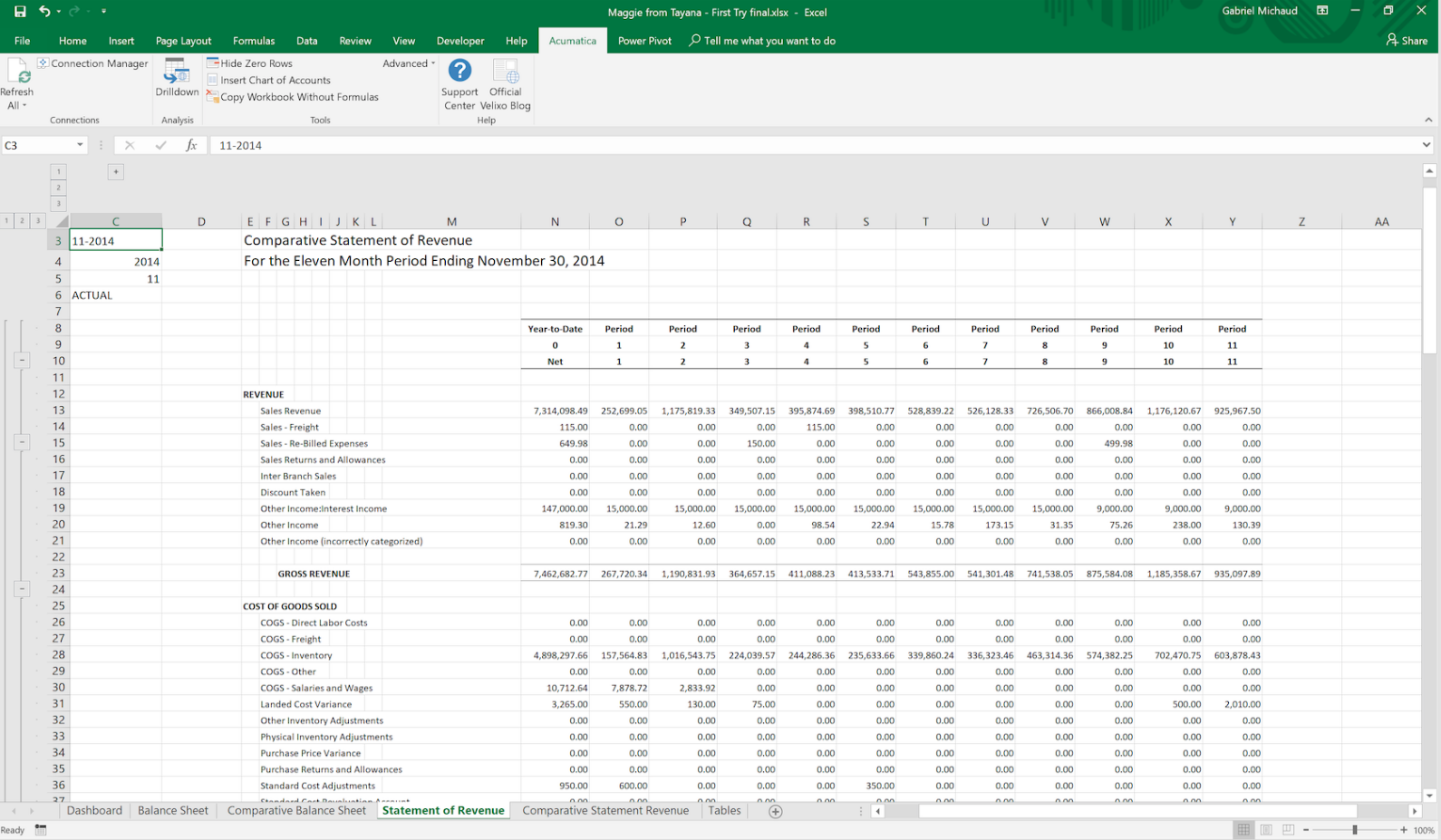This screenshot has height=840, width=1441.
Task: Add a new sheet with plus icon
Action: pos(776,812)
